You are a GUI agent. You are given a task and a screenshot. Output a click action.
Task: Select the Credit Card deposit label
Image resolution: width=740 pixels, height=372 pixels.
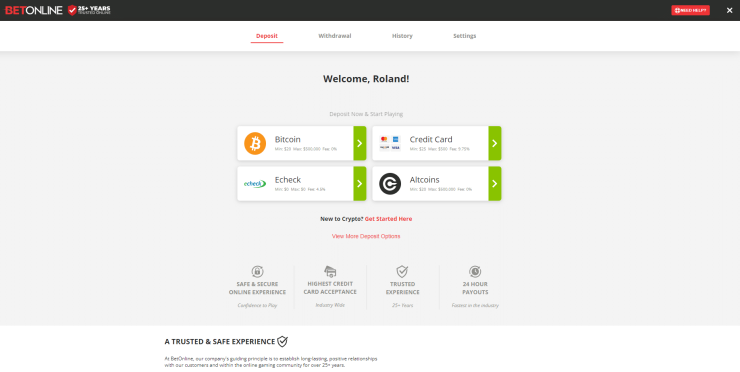tap(431, 139)
